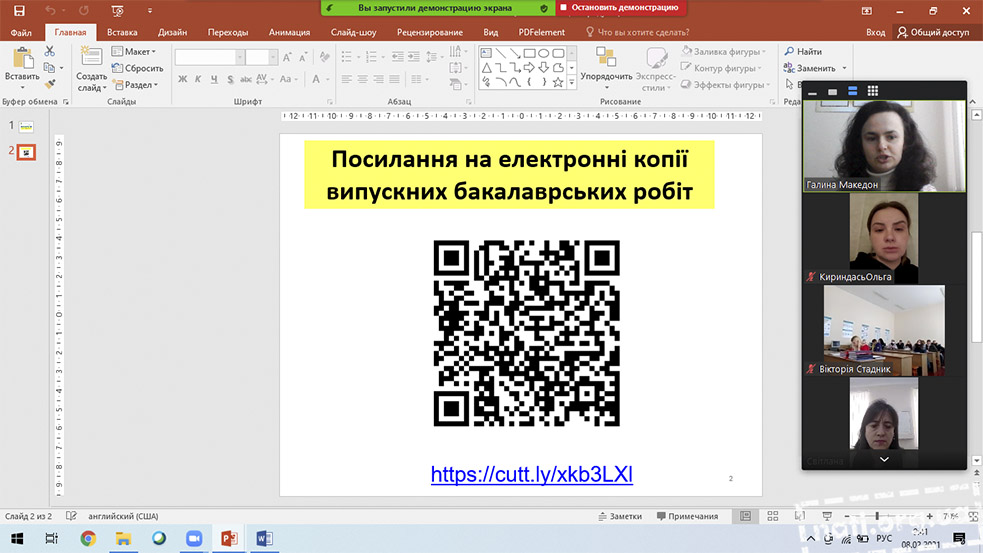
Task: Click the Express Styles (Экспресс-стили) icon
Action: (x=656, y=58)
